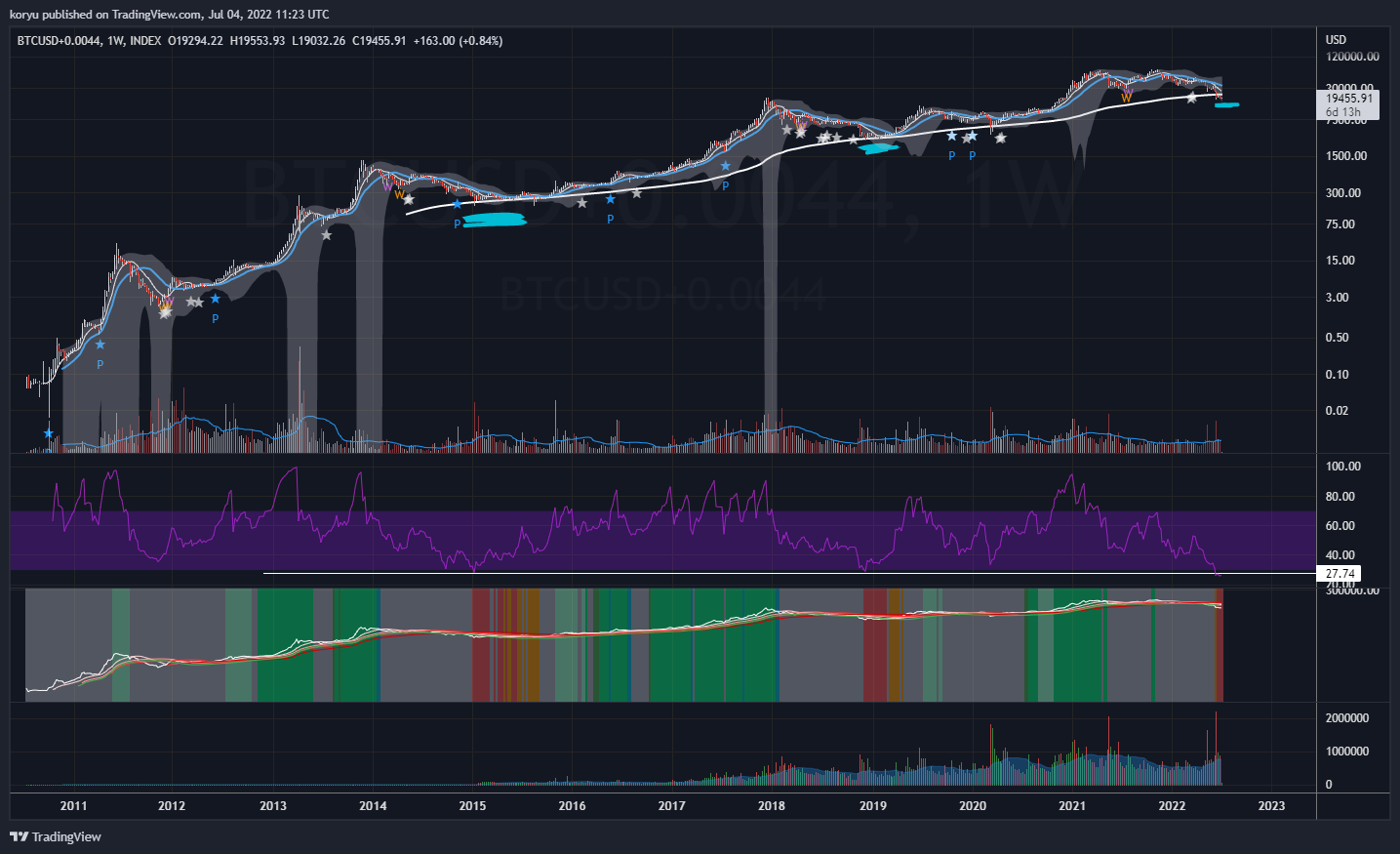Click the white star marker near 2022
The image size is (1400, 854).
click(x=1191, y=98)
